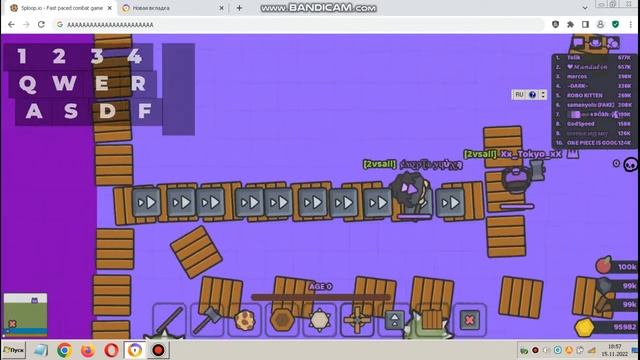Viewport: 640px width, 360px height.
Task: Select the hexagonal wood wall item
Action: (x=282, y=320)
